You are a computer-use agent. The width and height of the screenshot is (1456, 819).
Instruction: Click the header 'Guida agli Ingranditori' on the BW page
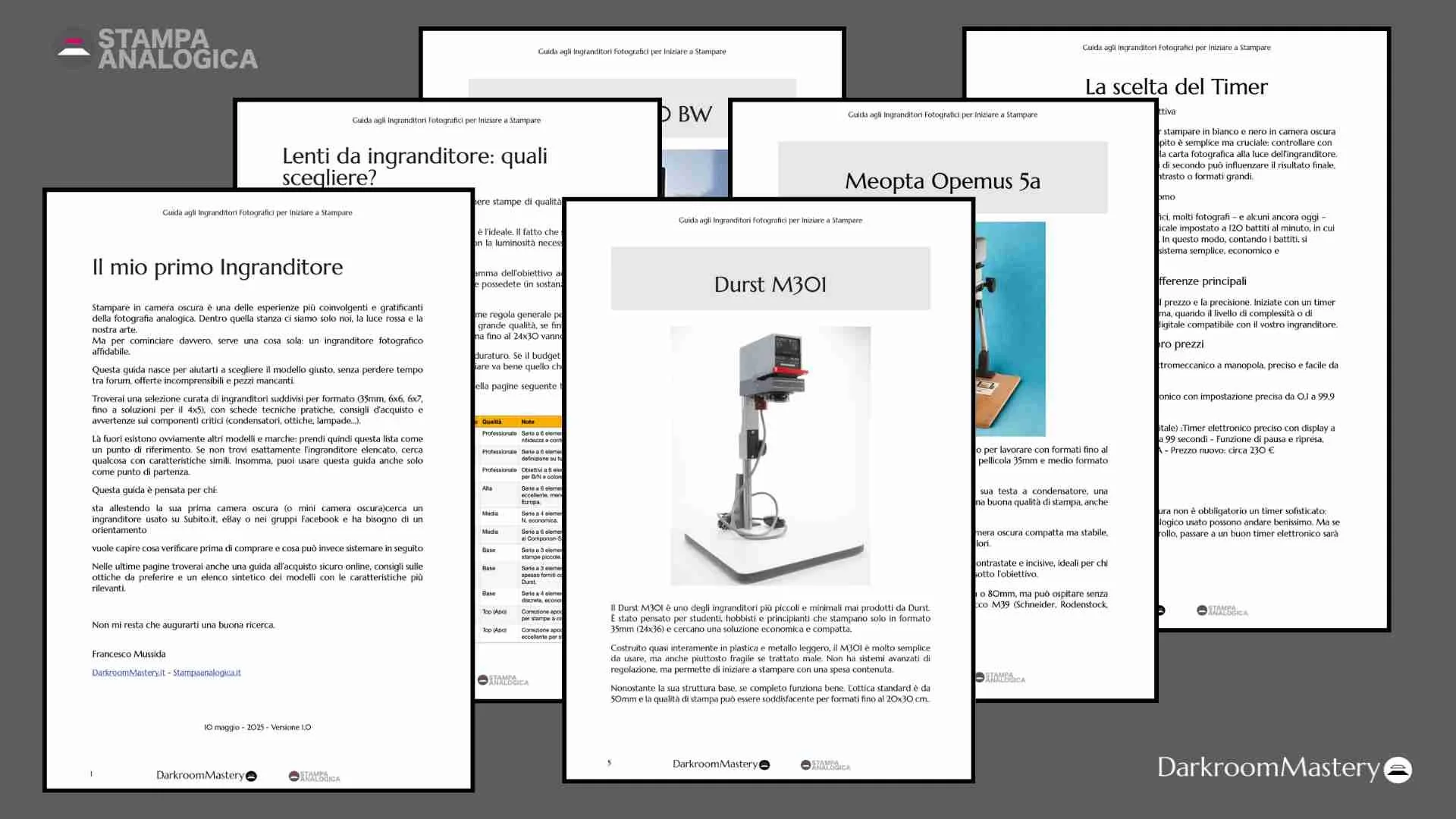point(632,52)
